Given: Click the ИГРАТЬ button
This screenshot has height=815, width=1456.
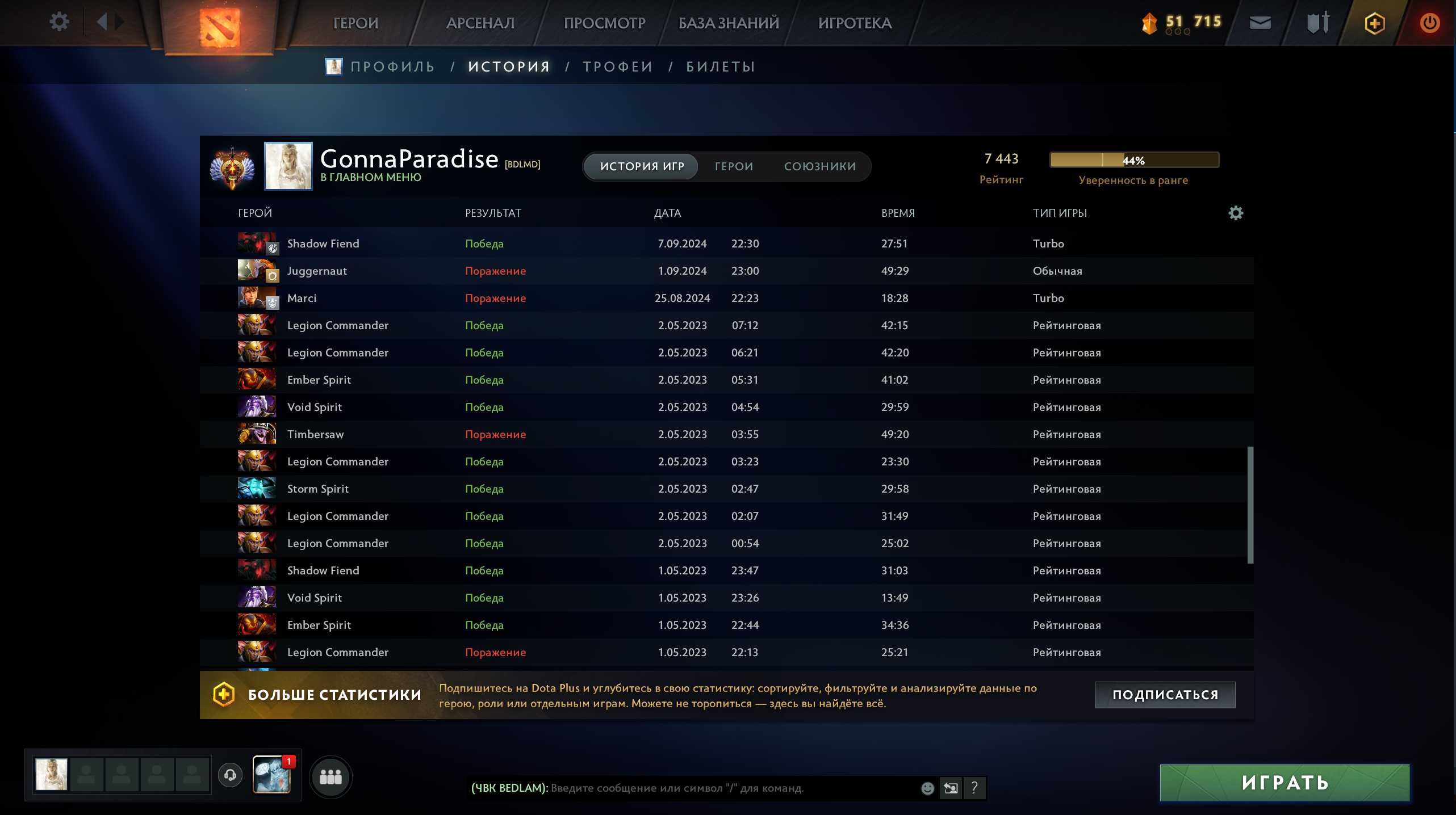Looking at the screenshot, I should point(1285,783).
